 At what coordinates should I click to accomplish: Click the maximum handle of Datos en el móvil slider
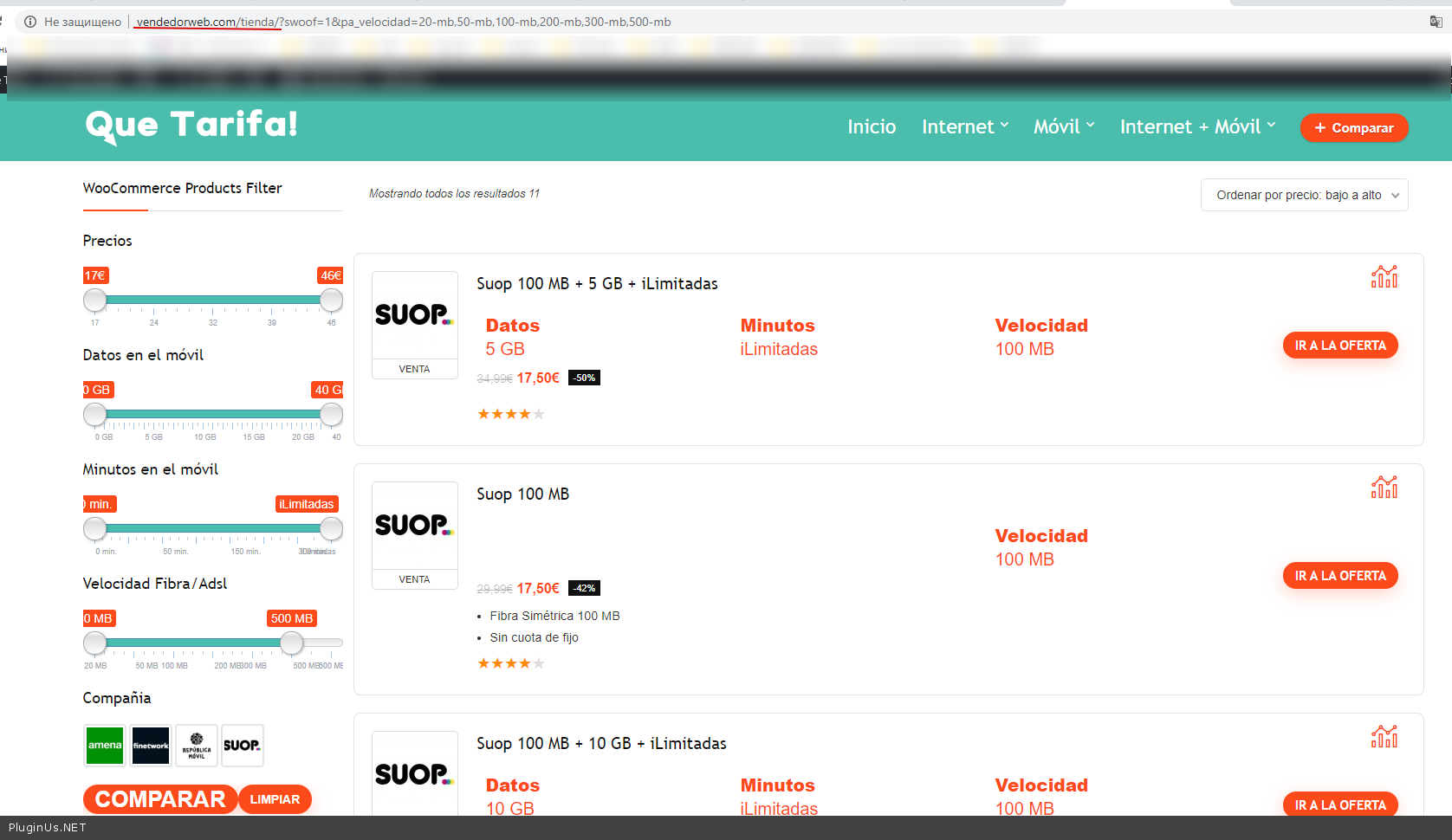coord(331,415)
